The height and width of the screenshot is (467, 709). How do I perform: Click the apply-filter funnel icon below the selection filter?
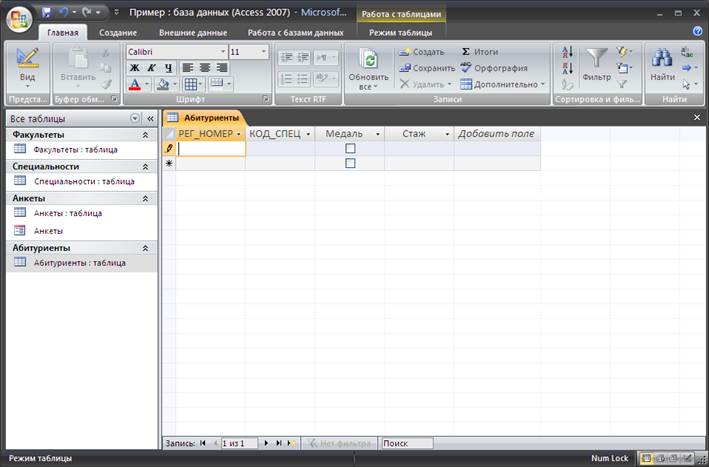point(623,84)
